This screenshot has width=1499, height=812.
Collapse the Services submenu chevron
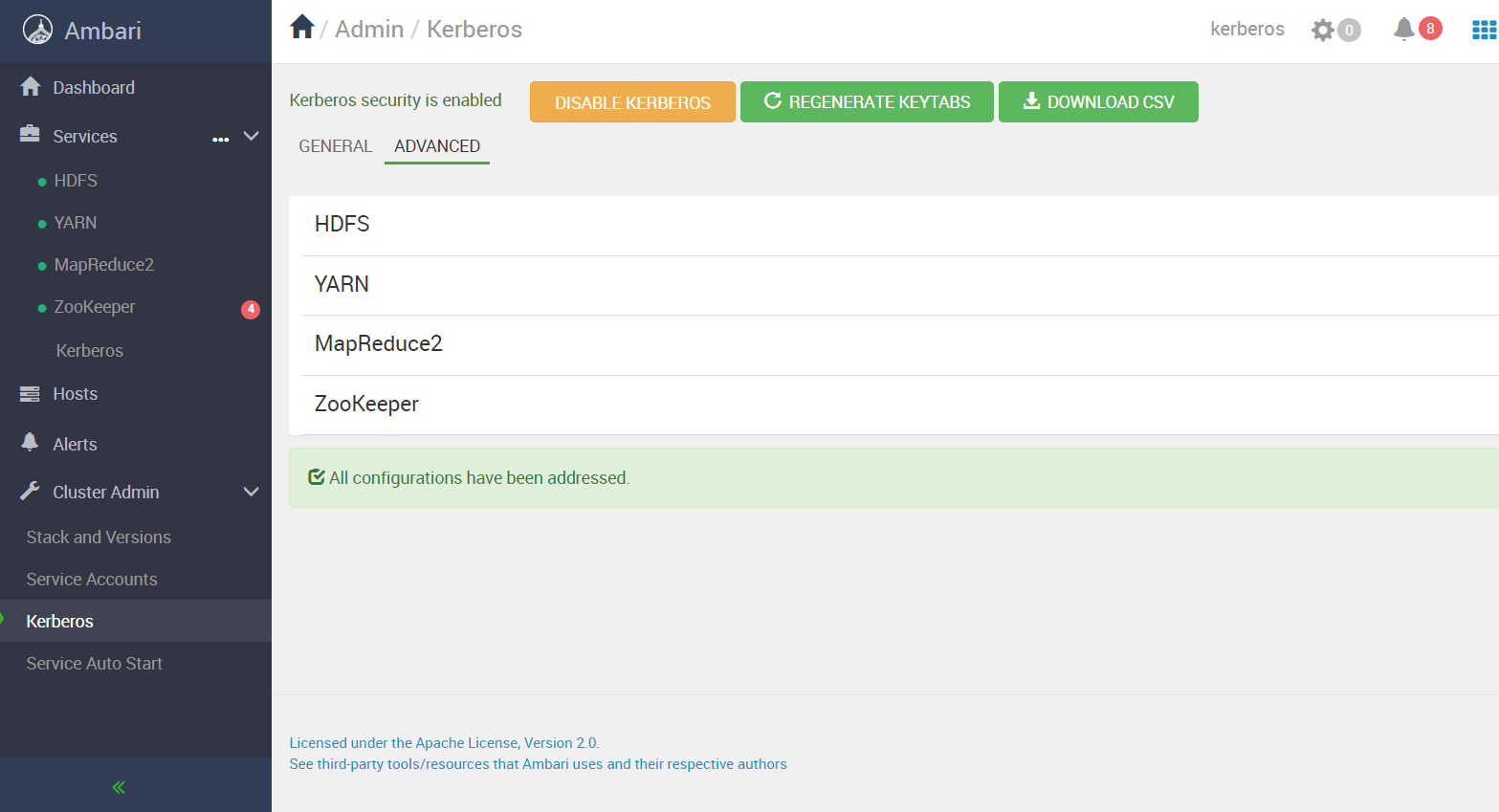click(x=252, y=136)
